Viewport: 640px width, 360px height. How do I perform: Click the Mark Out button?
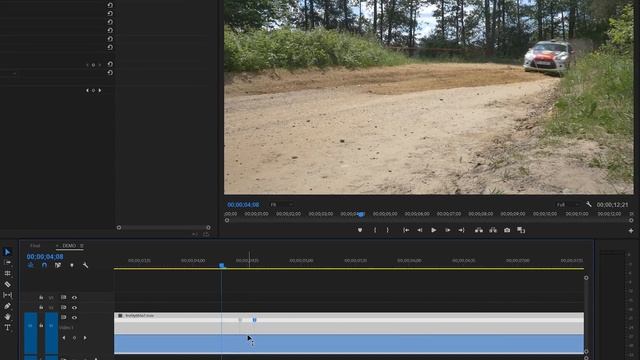[388, 230]
